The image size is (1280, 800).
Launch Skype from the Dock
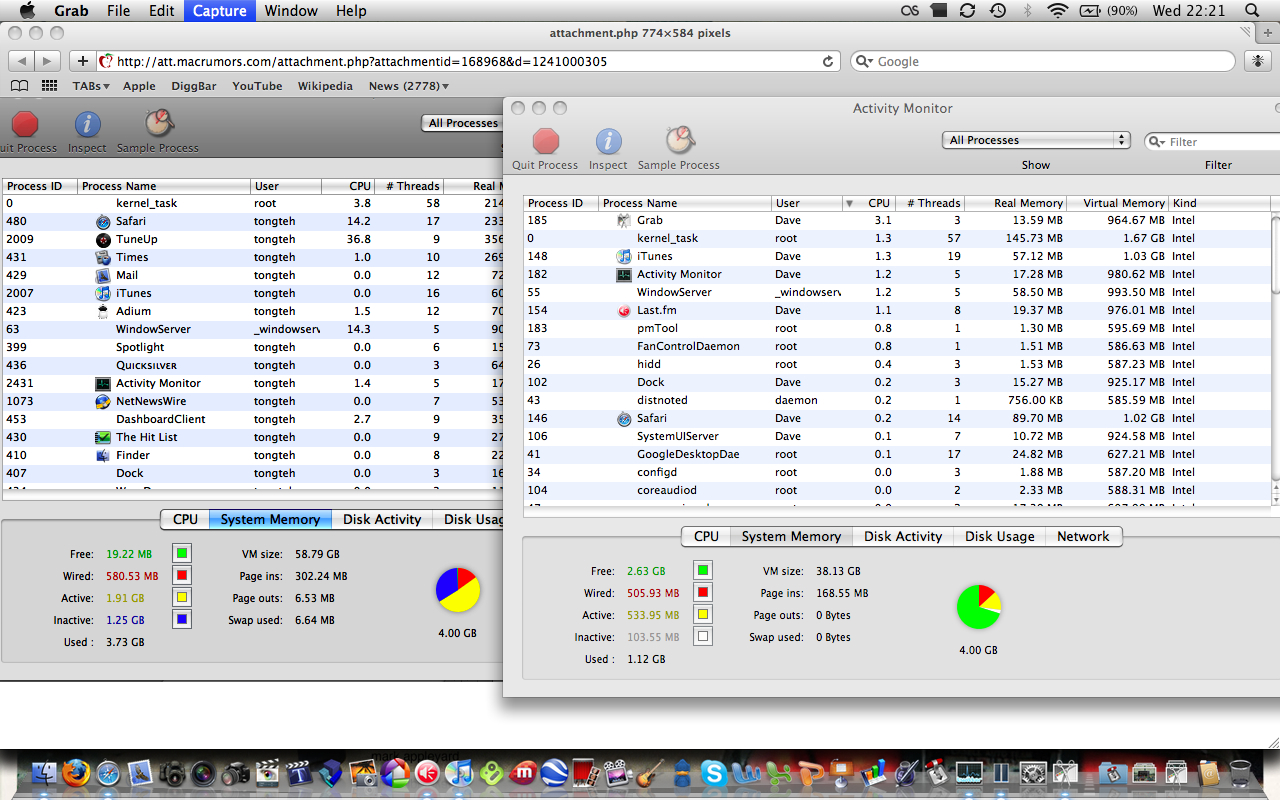point(714,773)
